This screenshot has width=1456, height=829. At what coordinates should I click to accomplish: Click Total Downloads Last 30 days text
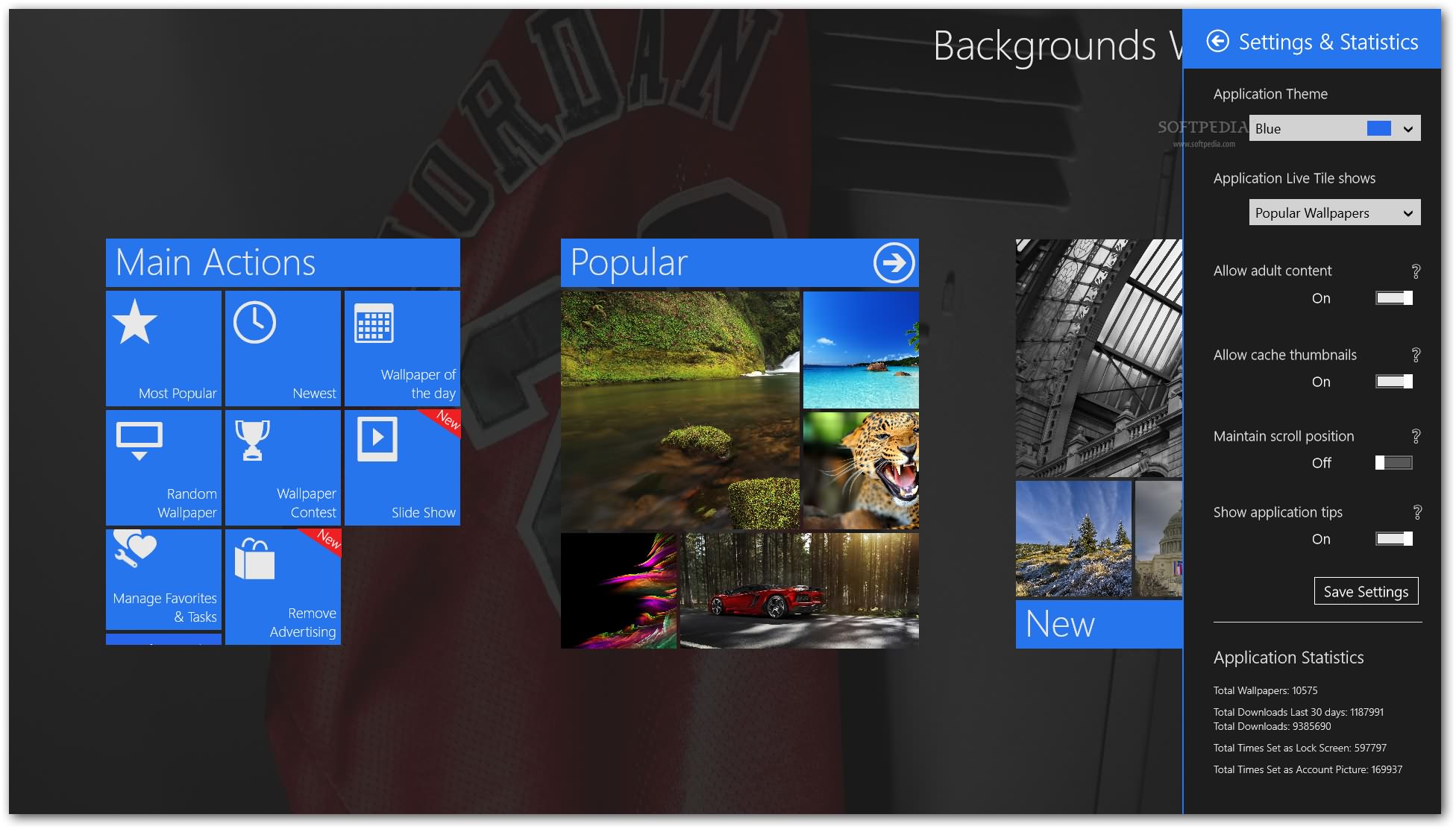[x=1299, y=712]
